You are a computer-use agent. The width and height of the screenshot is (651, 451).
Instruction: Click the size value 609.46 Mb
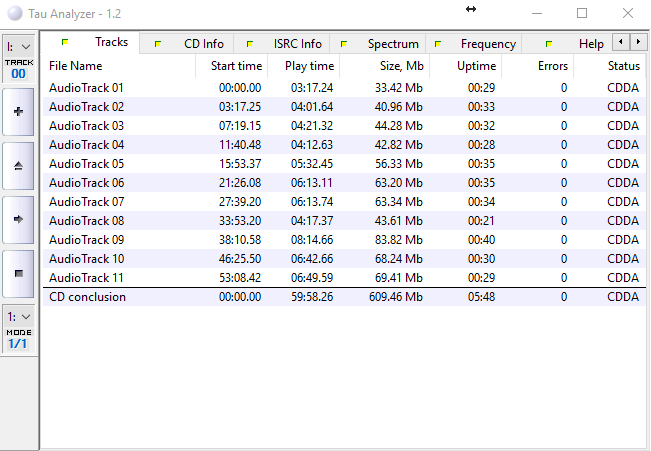[396, 297]
